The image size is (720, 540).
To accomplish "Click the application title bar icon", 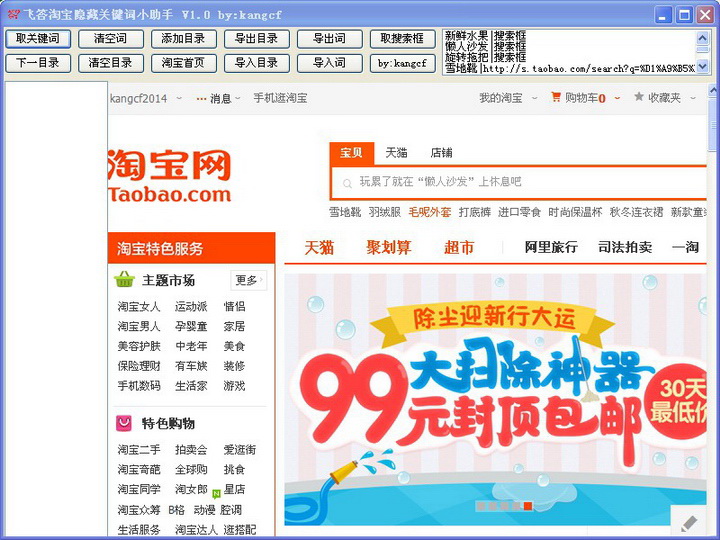I will (x=13, y=15).
